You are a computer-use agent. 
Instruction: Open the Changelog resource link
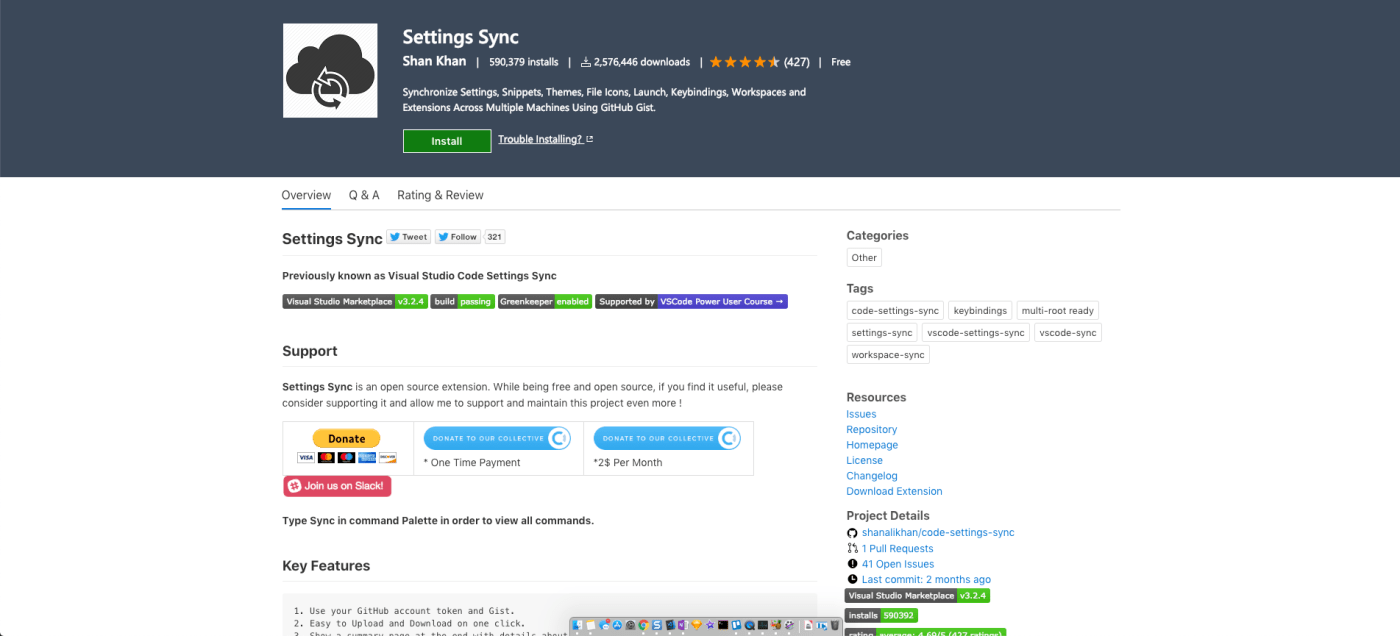pos(872,476)
